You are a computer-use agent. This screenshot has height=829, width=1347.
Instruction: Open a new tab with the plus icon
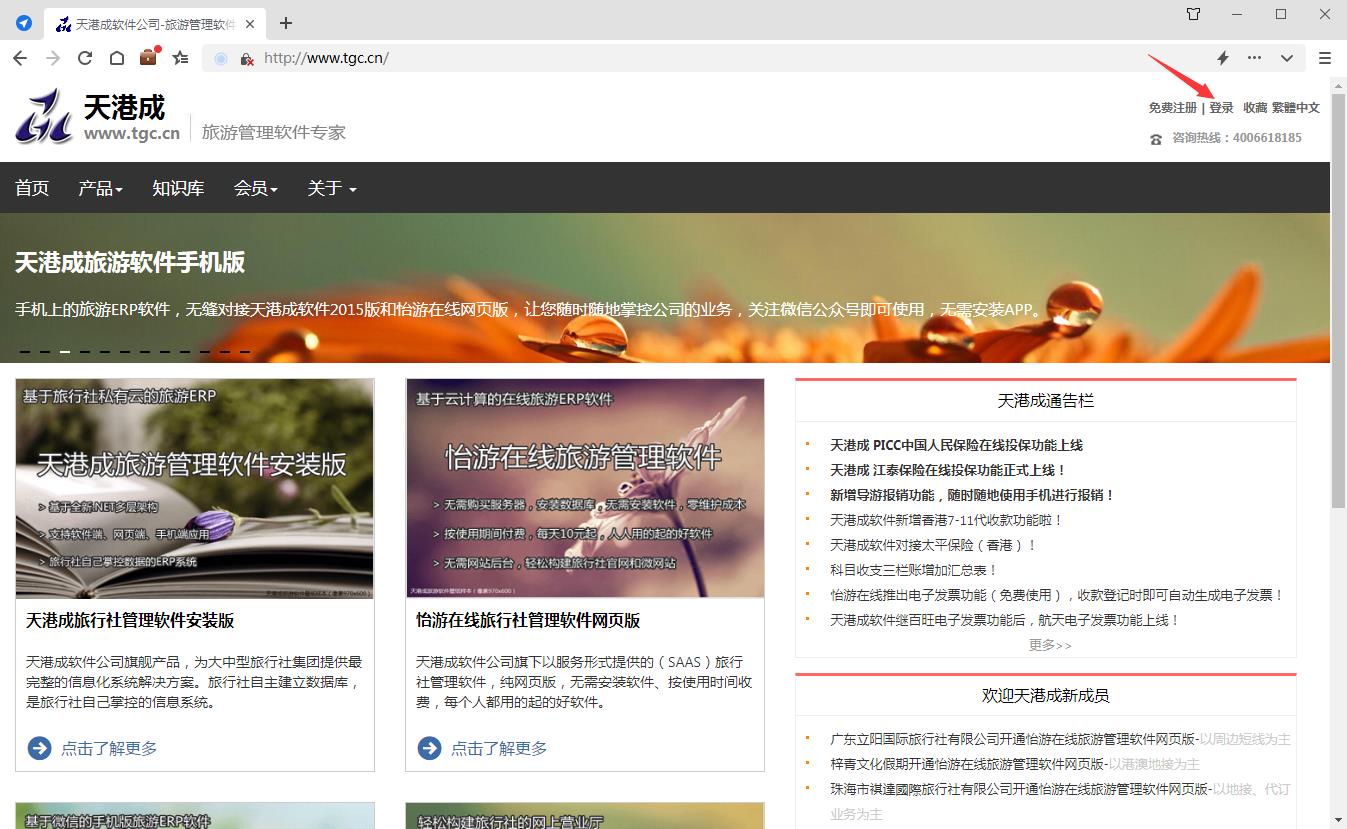pos(286,23)
